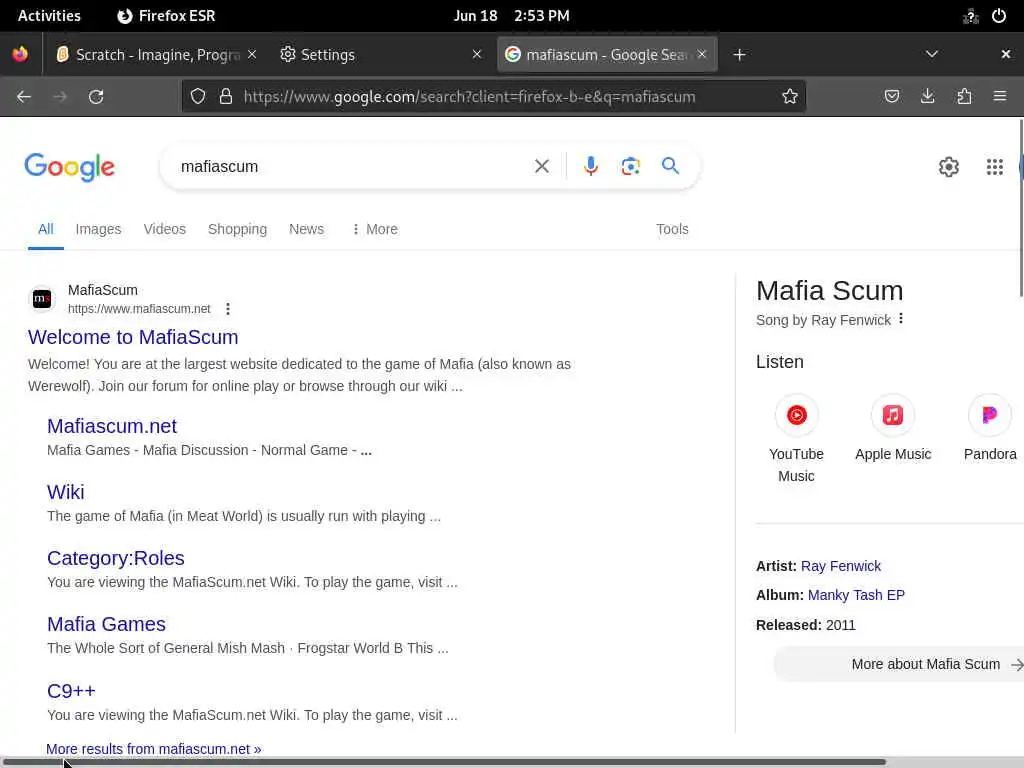Viewport: 1024px width, 768px height.
Task: Open the Wiki sitelink
Action: pos(65,492)
